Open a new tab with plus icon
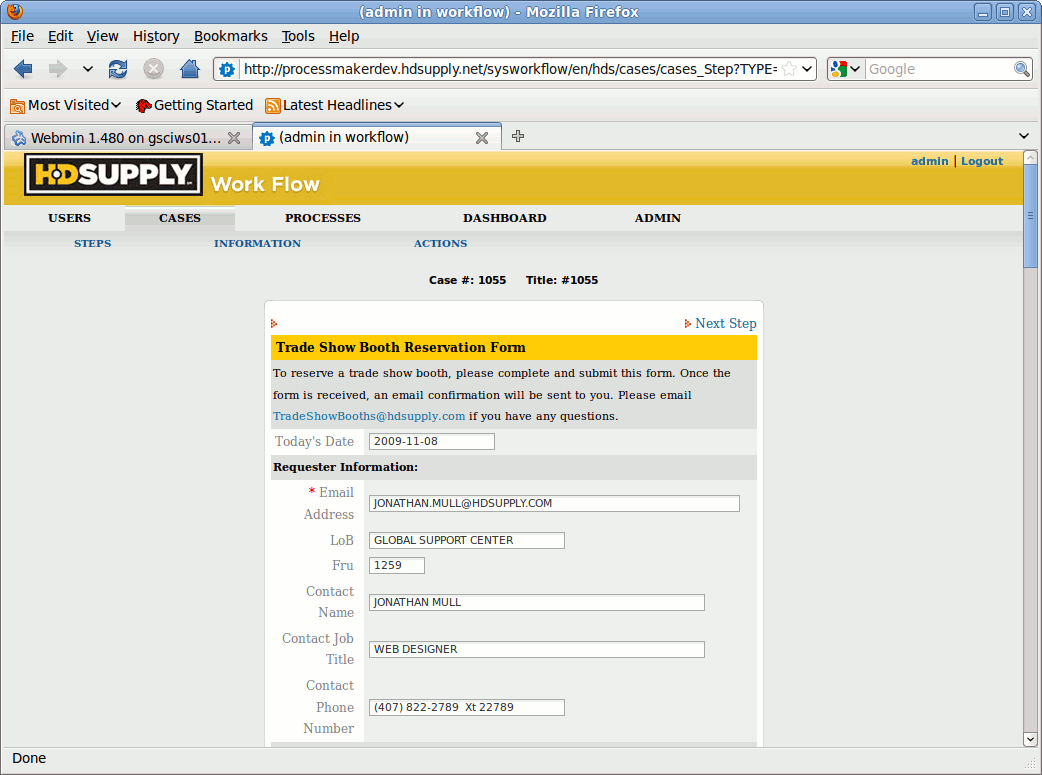Viewport: 1042px width, 775px height. click(x=518, y=136)
